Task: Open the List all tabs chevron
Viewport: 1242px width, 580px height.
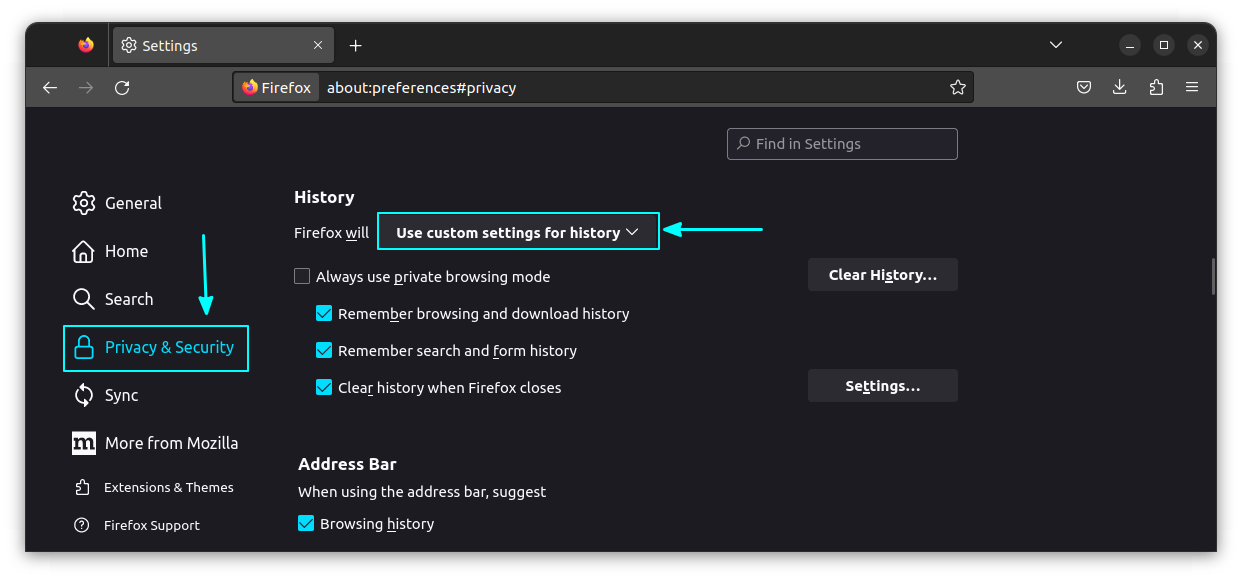Action: click(x=1056, y=45)
